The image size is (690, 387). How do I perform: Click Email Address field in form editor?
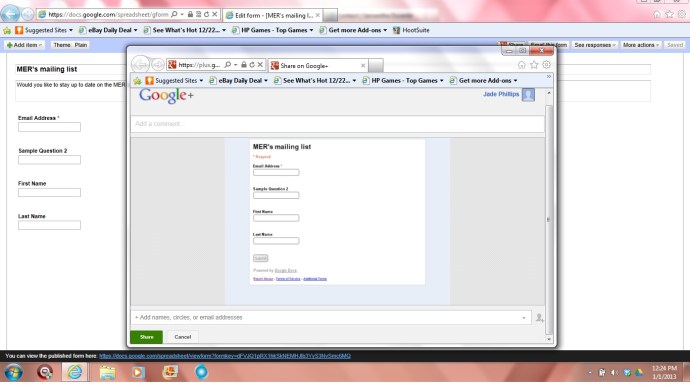[49, 127]
